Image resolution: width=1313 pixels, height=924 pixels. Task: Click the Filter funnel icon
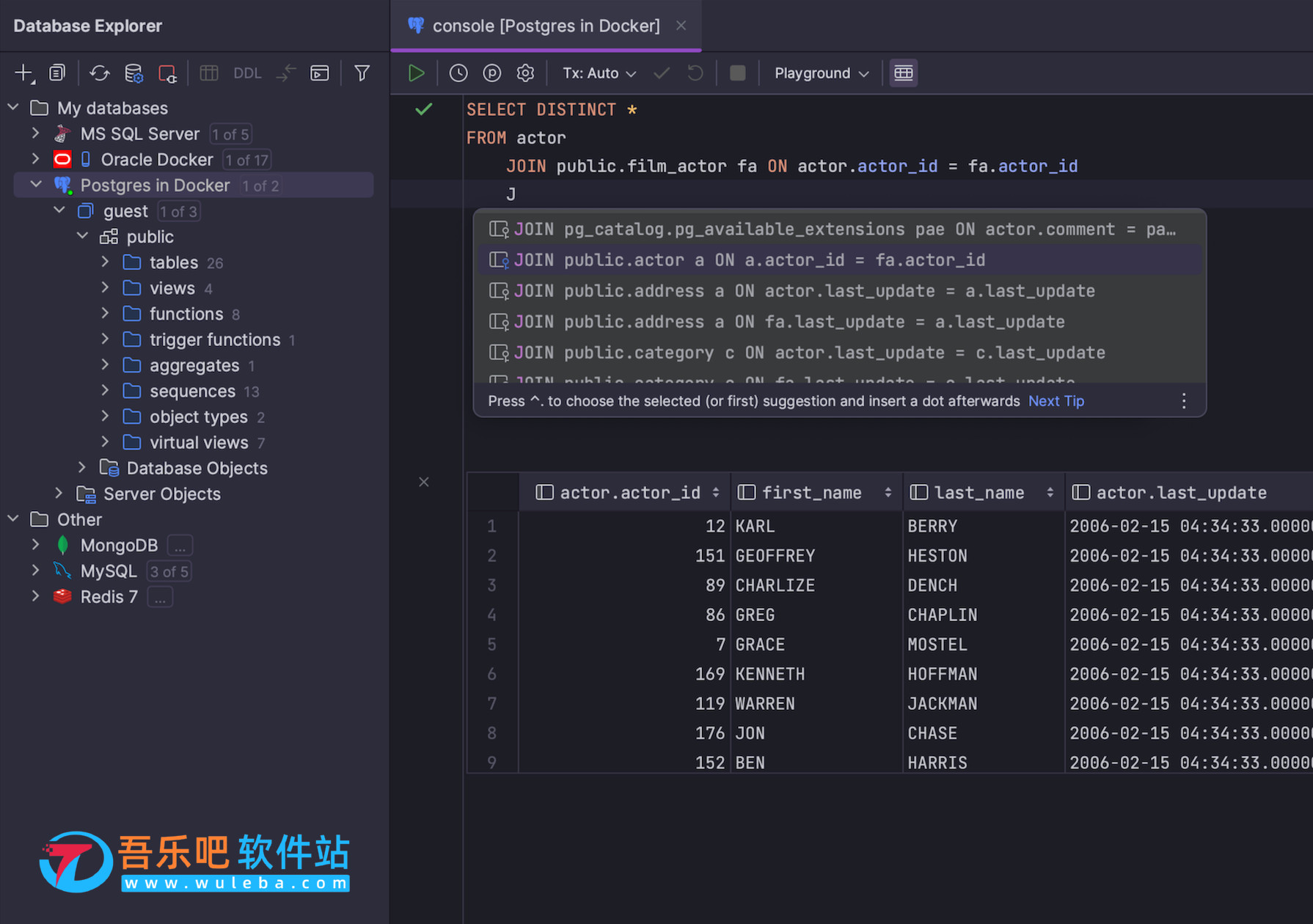pos(362,73)
